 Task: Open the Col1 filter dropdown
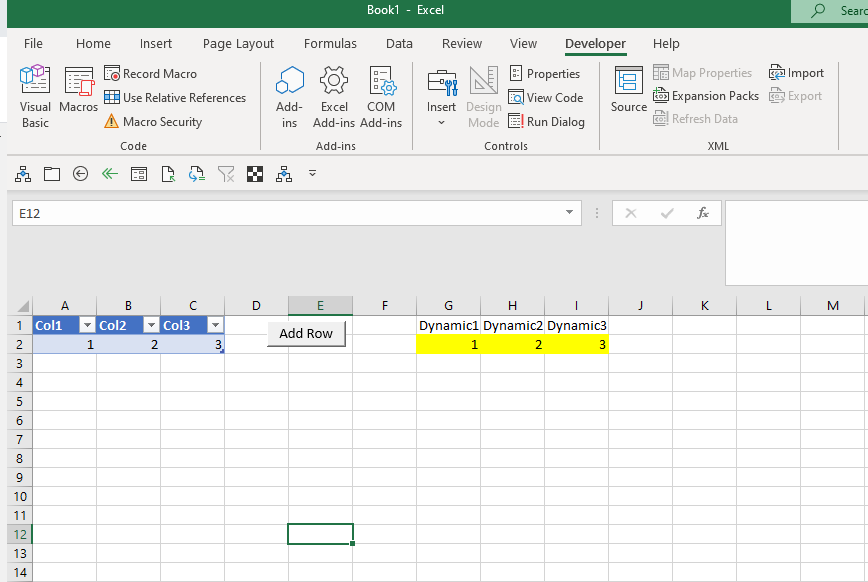(87, 325)
